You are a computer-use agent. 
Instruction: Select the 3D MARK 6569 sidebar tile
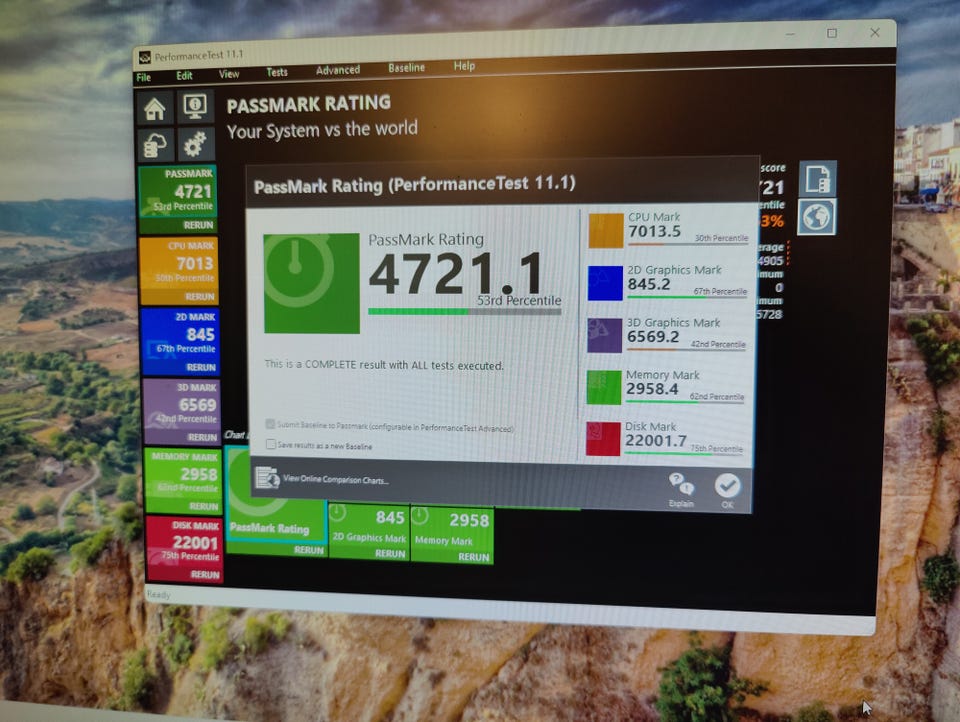pos(181,412)
